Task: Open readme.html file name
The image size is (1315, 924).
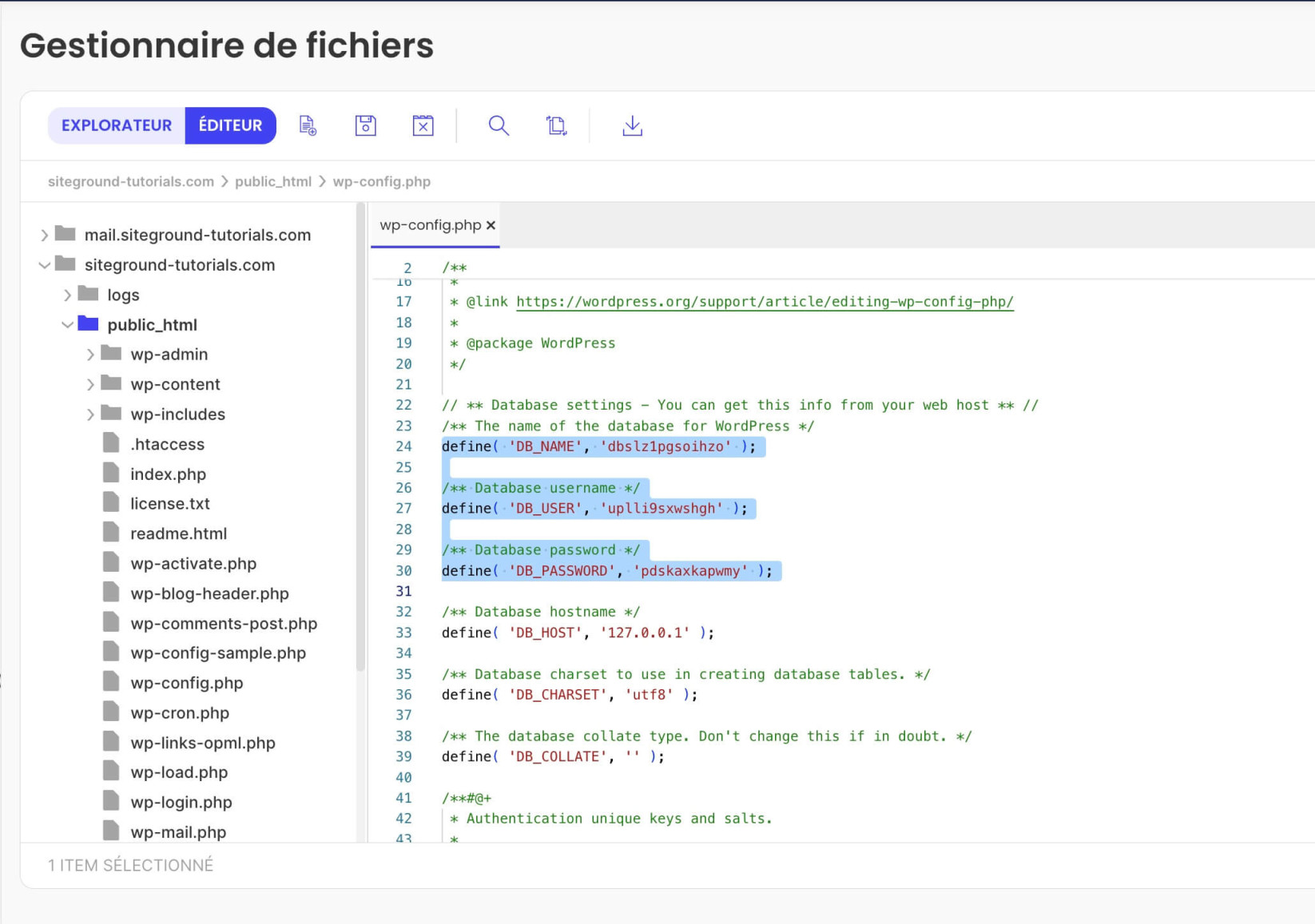Action: (179, 533)
